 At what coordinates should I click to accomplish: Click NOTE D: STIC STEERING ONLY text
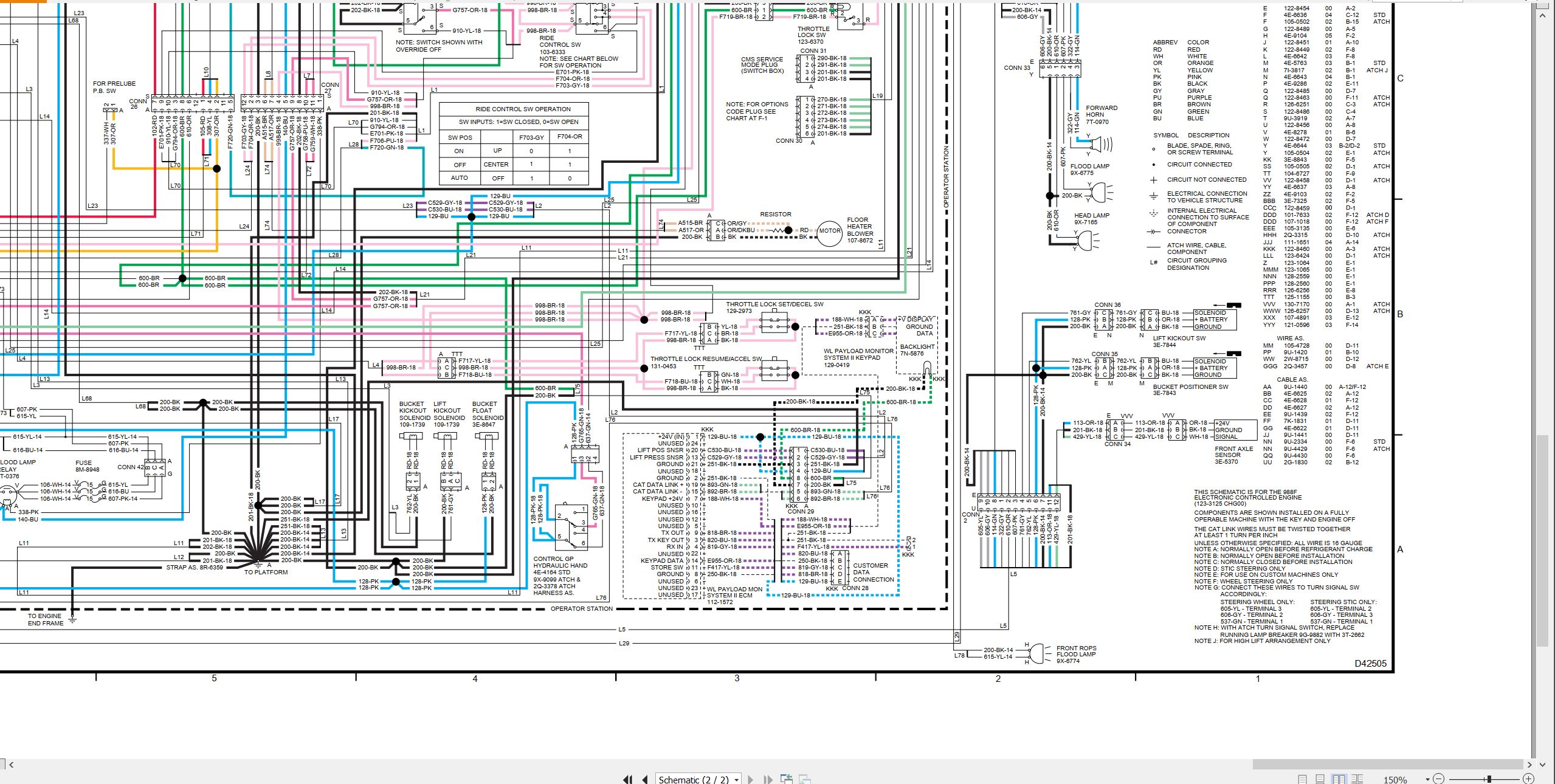tap(1238, 569)
